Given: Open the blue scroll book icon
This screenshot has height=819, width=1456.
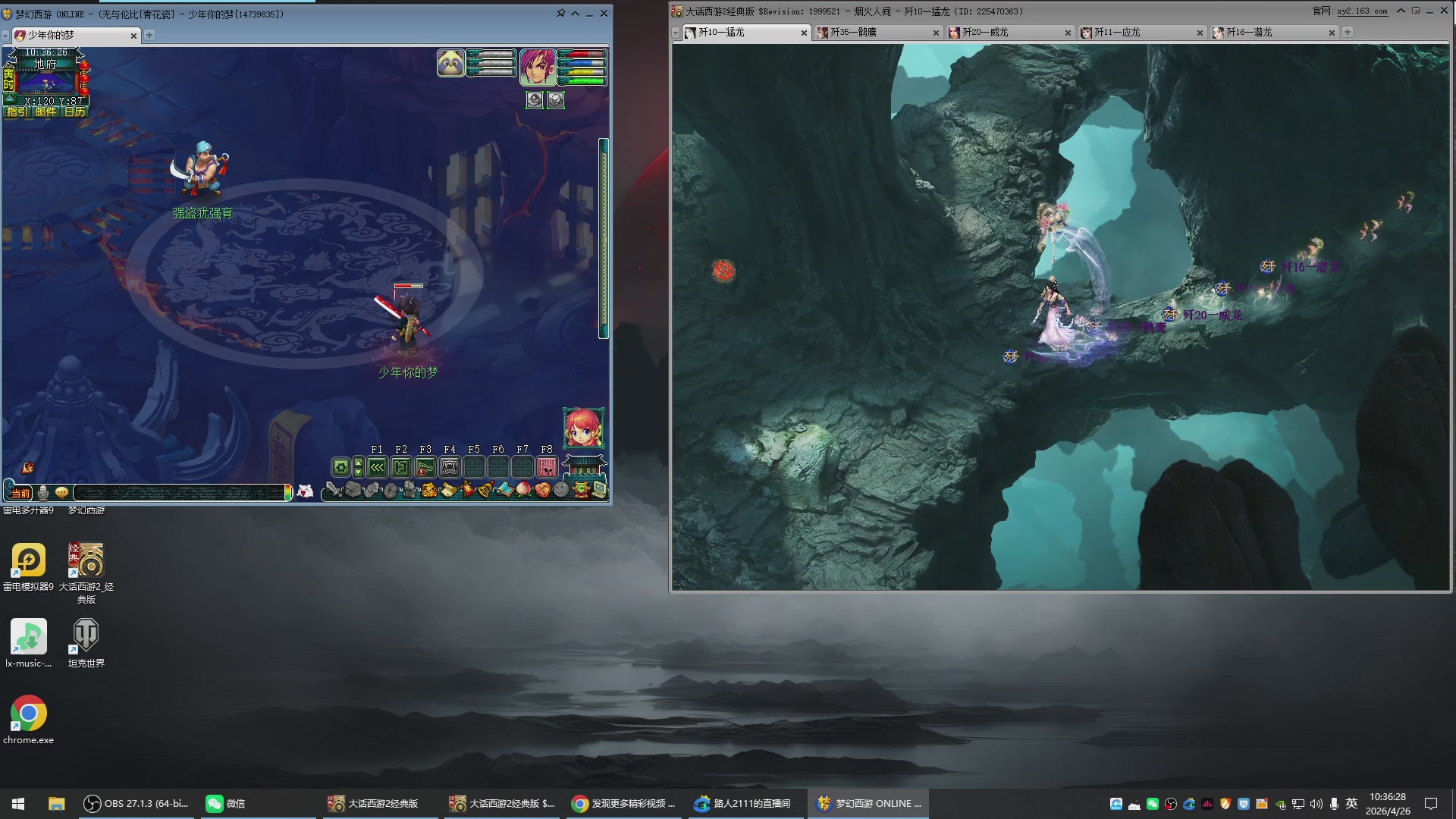Looking at the screenshot, I should click(x=504, y=490).
